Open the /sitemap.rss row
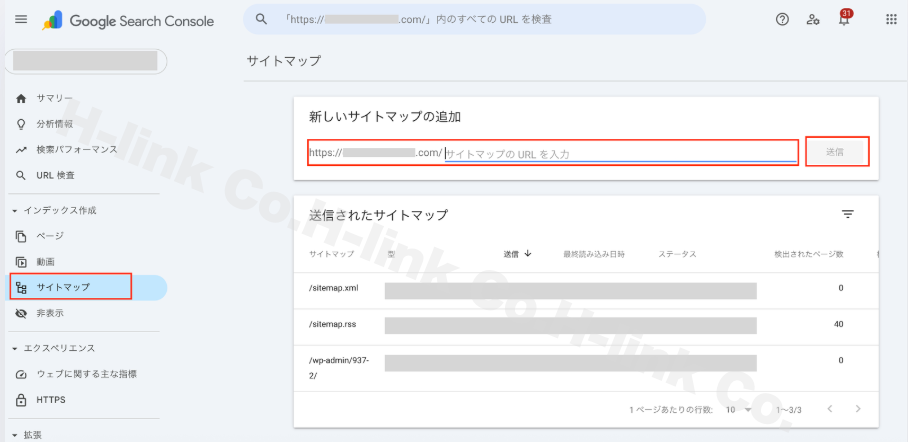 [x=586, y=327]
